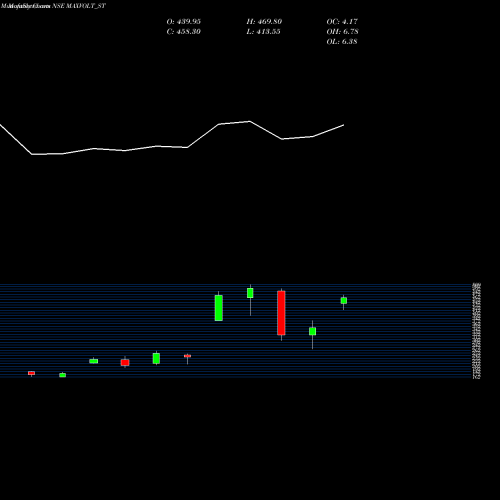Select the OL: 6.38 percentage reading
The width and height of the screenshot is (500, 500).
[x=342, y=42]
